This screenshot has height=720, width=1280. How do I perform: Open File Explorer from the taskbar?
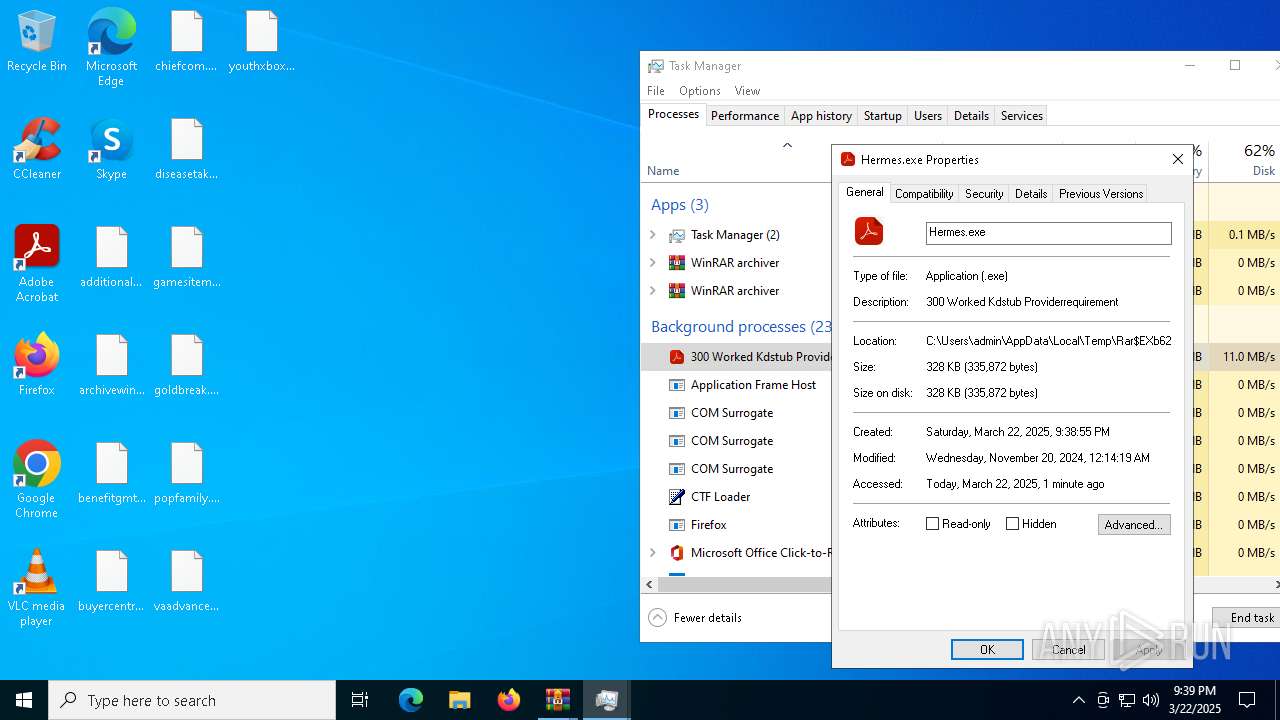460,700
